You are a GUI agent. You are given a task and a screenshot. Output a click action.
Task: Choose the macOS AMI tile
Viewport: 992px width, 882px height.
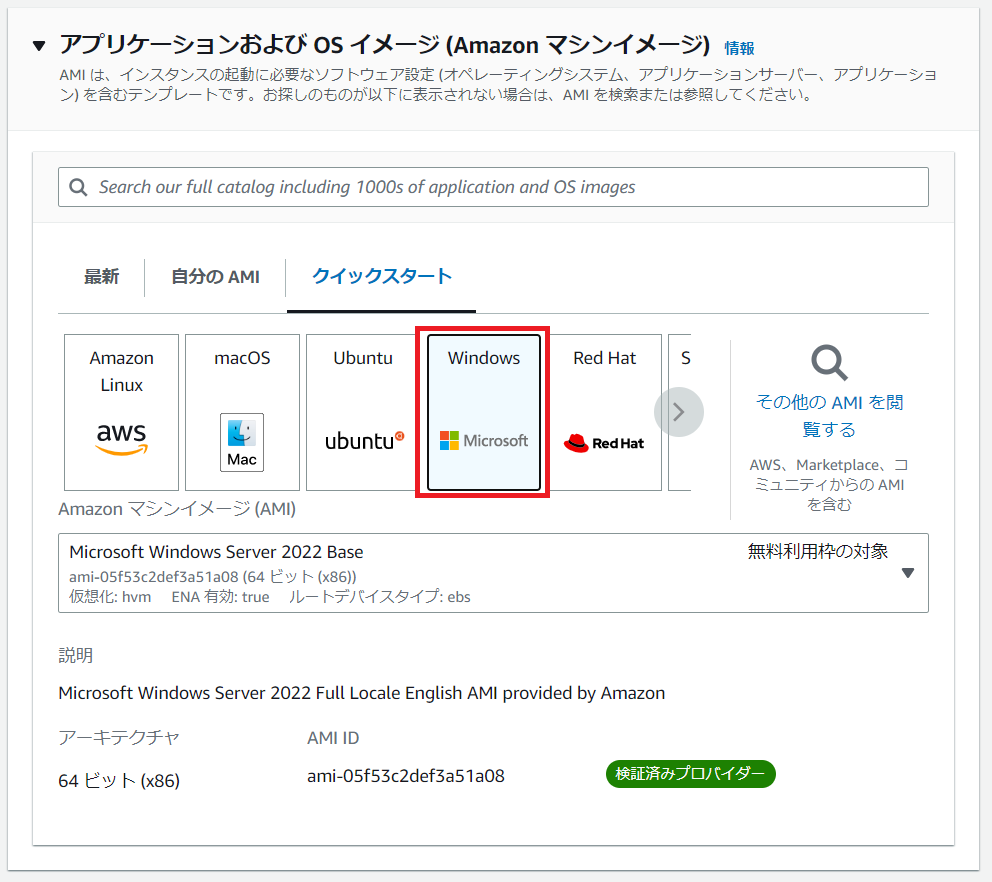coord(242,413)
